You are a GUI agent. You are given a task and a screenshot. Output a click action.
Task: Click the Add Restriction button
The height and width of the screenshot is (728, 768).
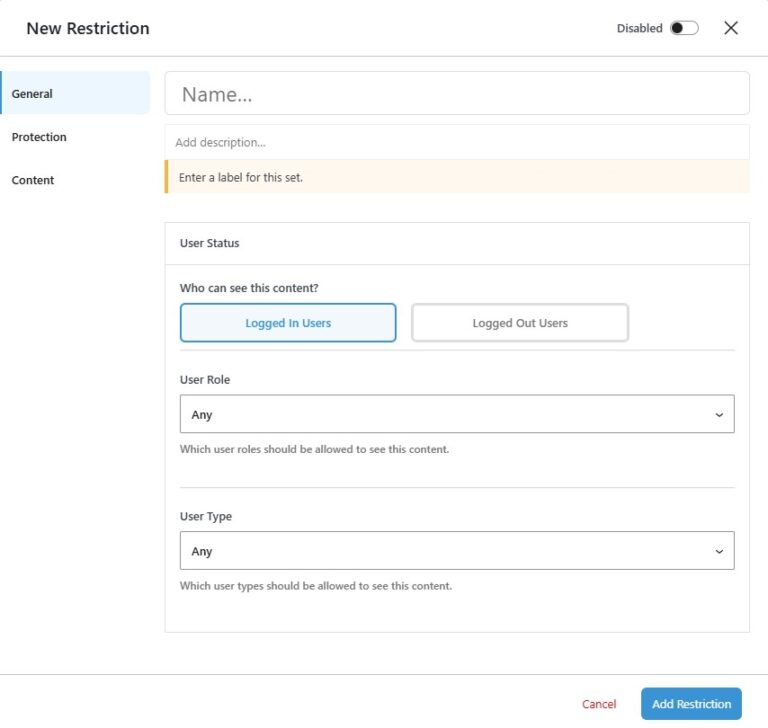pos(691,704)
